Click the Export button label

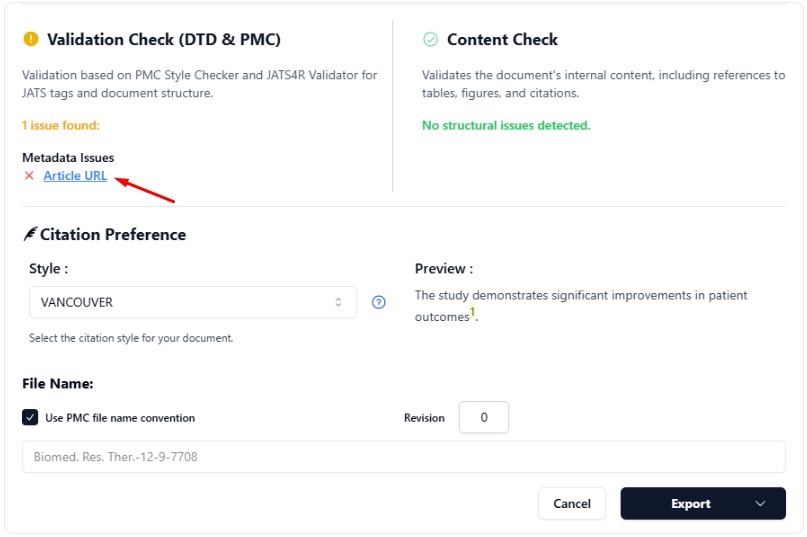[x=690, y=504]
